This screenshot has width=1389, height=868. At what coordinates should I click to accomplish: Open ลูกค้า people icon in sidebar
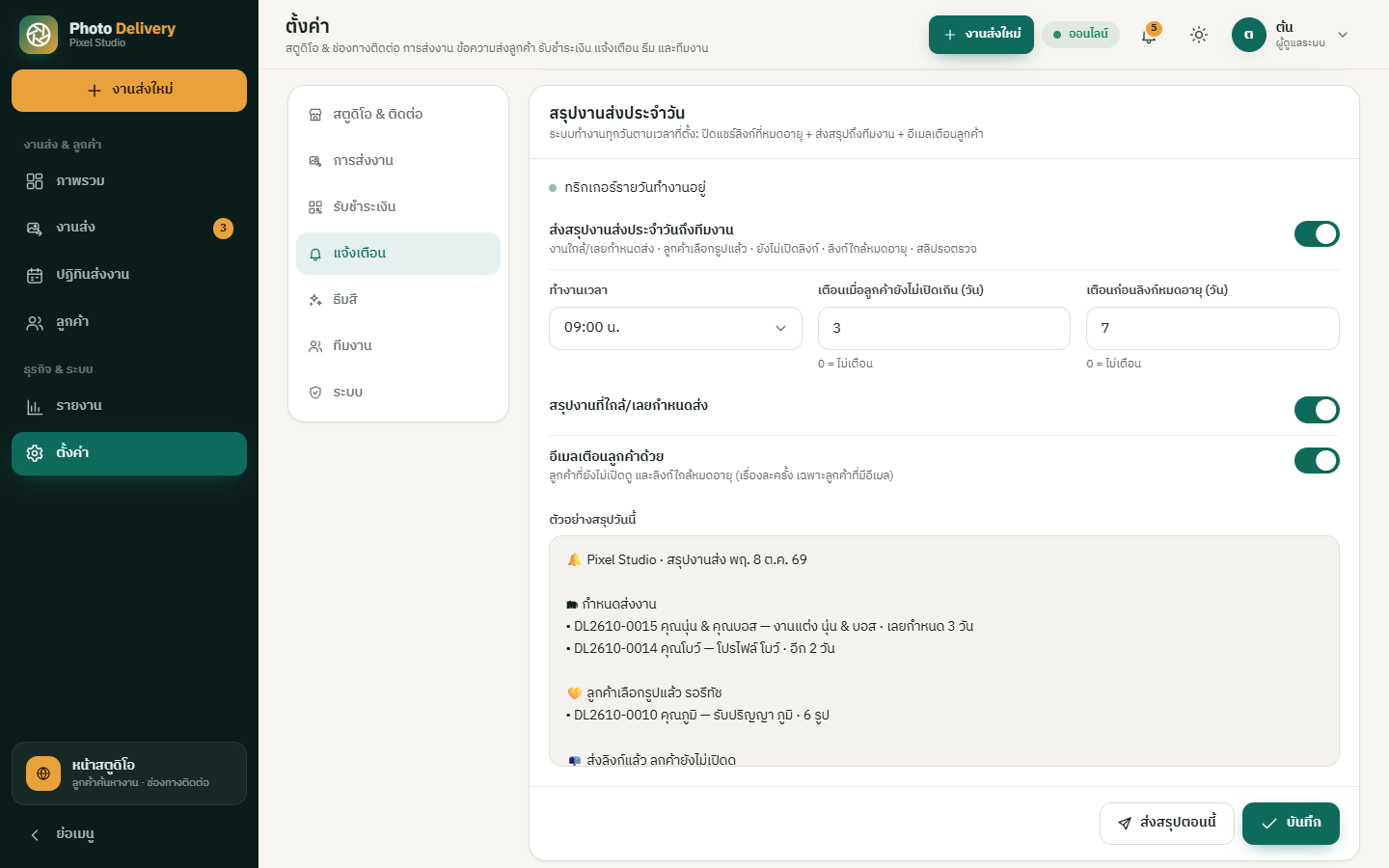(35, 322)
